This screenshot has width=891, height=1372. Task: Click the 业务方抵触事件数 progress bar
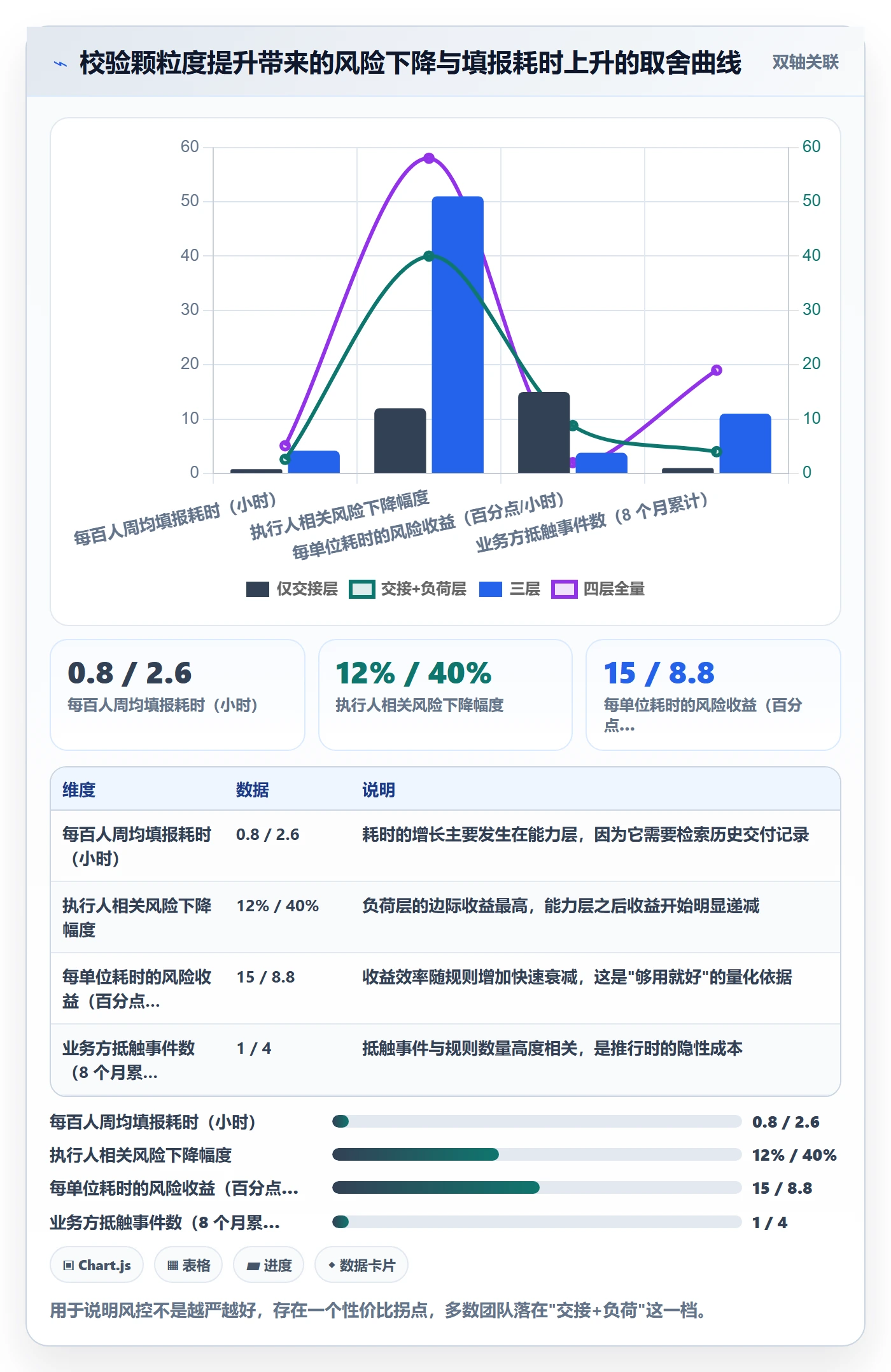point(537,1222)
